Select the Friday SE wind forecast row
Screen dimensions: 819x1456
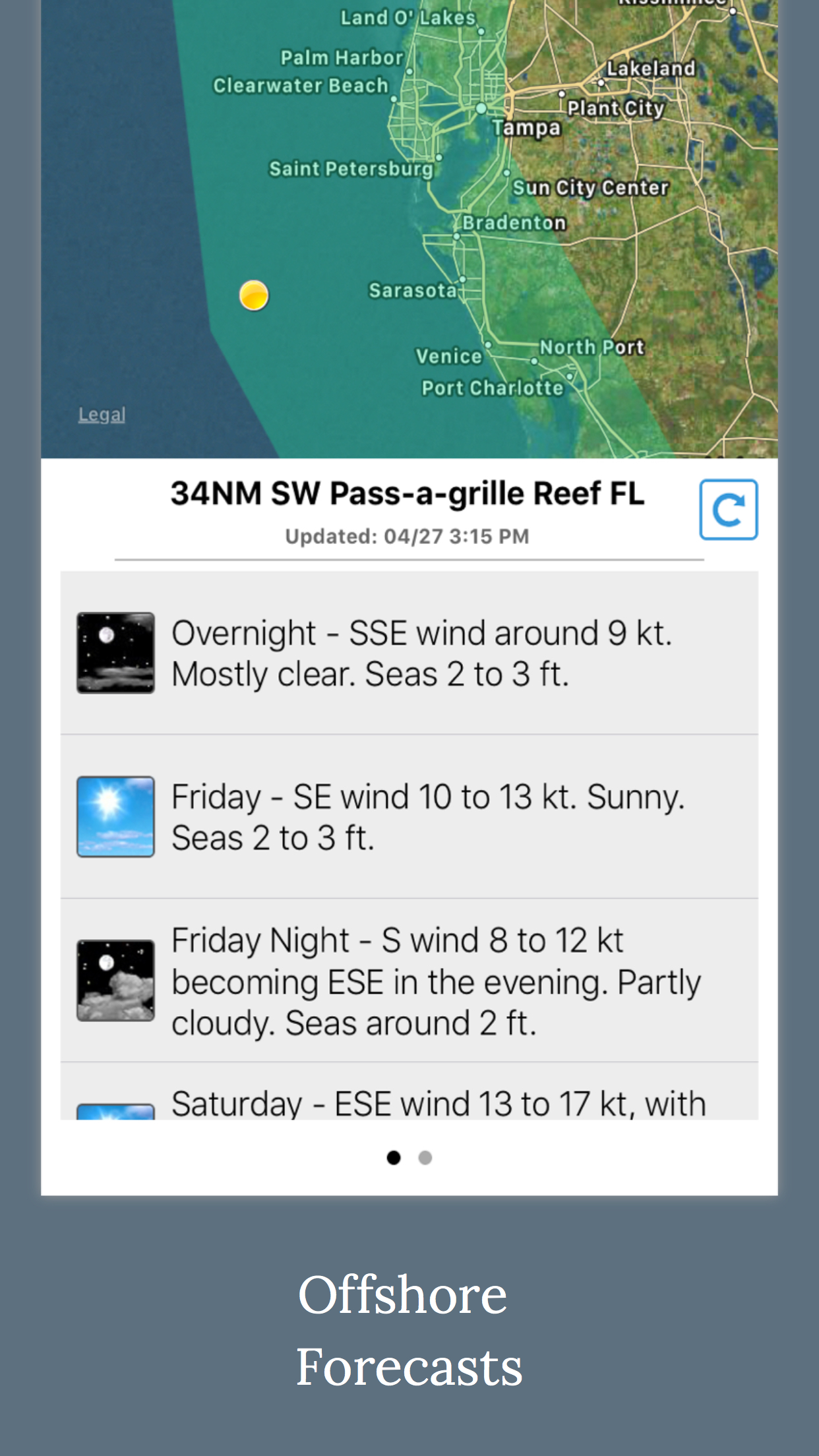[x=429, y=817]
